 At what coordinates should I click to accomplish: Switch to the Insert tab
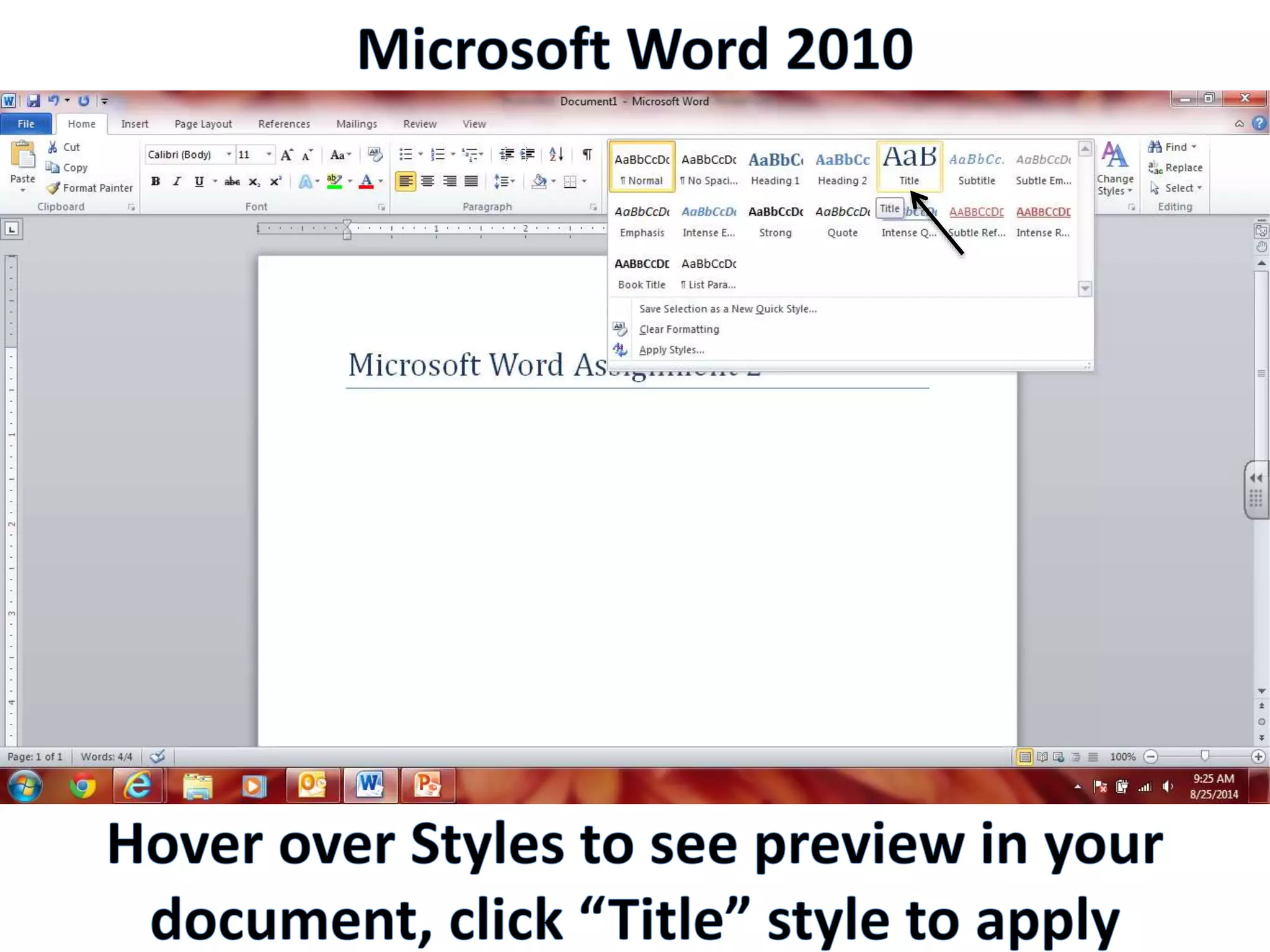135,124
